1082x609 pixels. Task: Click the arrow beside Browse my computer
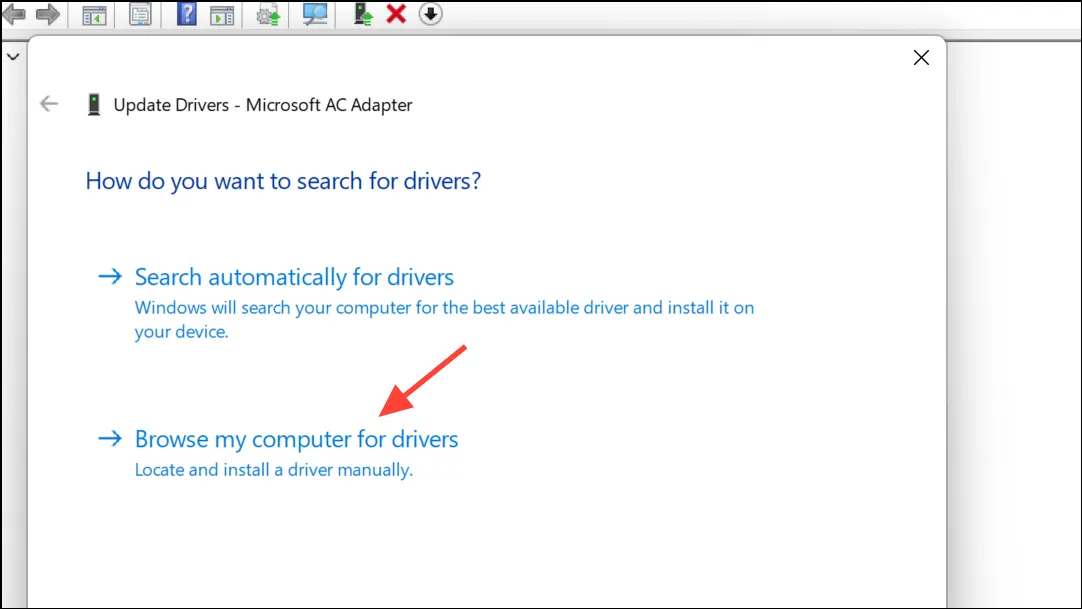[x=110, y=439]
